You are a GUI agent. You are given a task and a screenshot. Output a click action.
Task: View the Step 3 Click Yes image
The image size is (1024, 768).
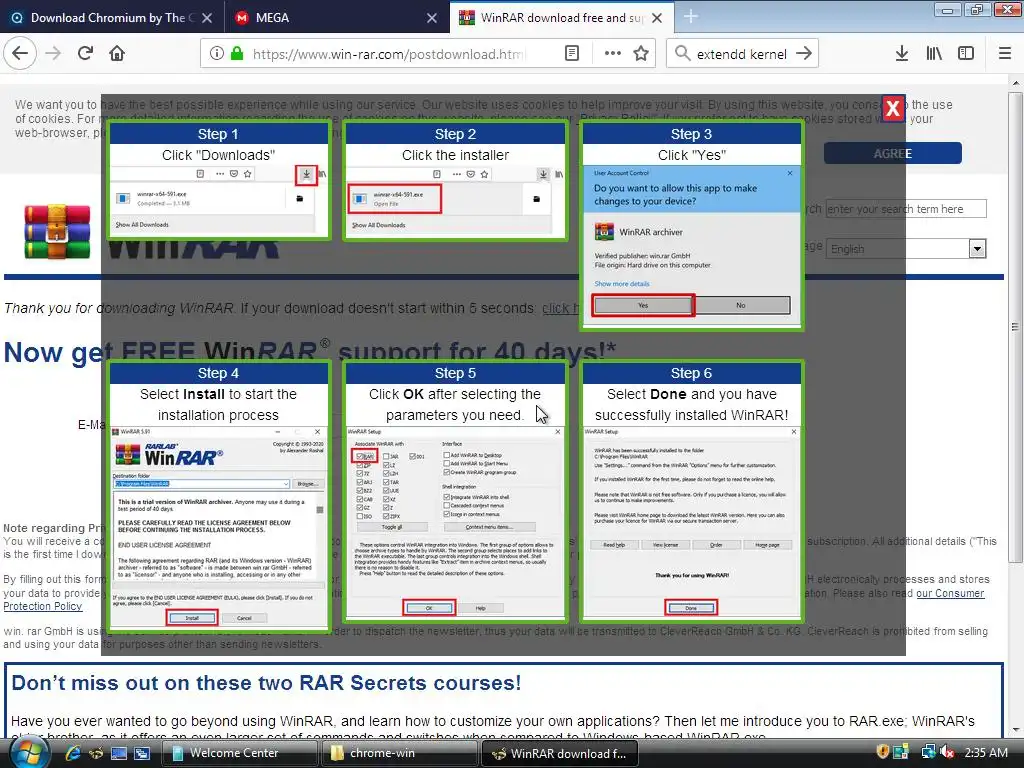click(692, 225)
